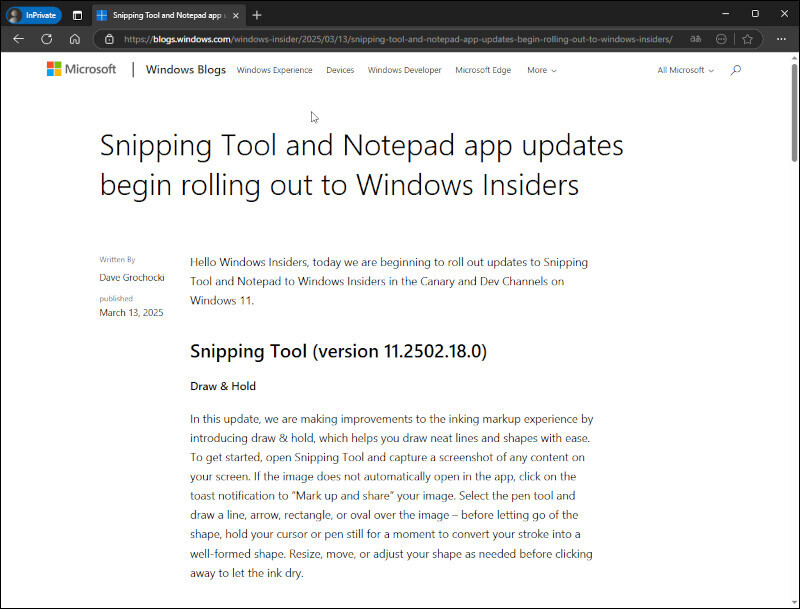The height and width of the screenshot is (609, 800).
Task: Click the InPrivate profile button
Action: (x=34, y=15)
